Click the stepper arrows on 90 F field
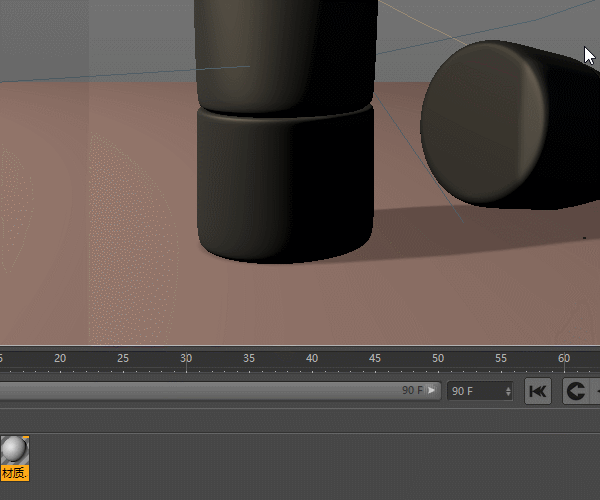 point(508,391)
